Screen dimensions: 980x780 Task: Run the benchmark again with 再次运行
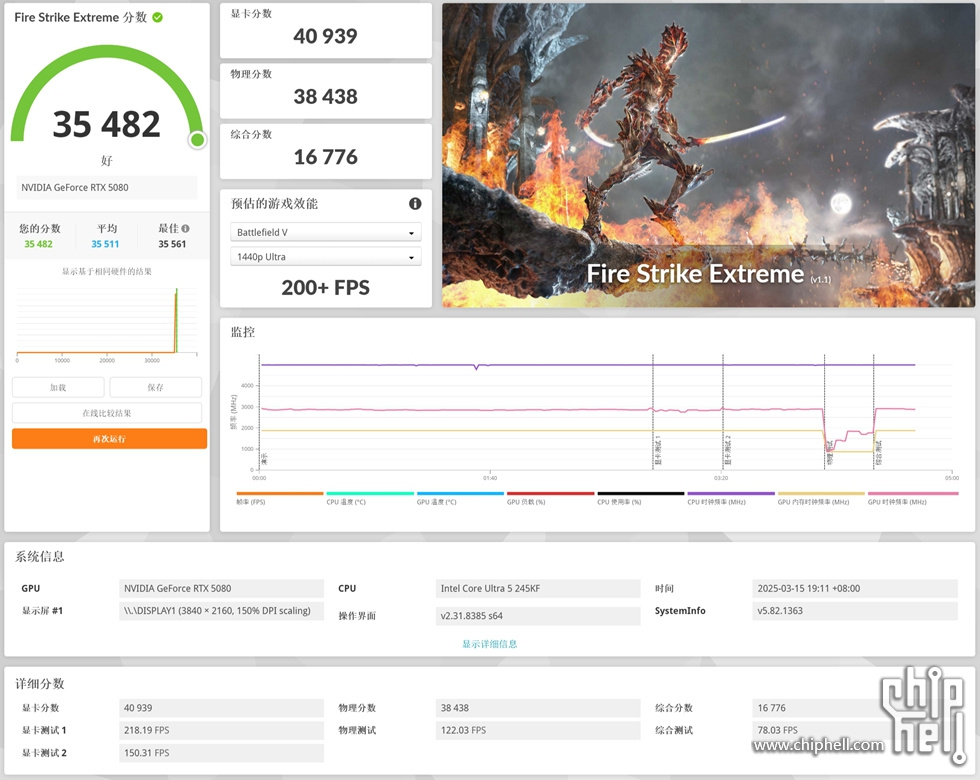109,439
